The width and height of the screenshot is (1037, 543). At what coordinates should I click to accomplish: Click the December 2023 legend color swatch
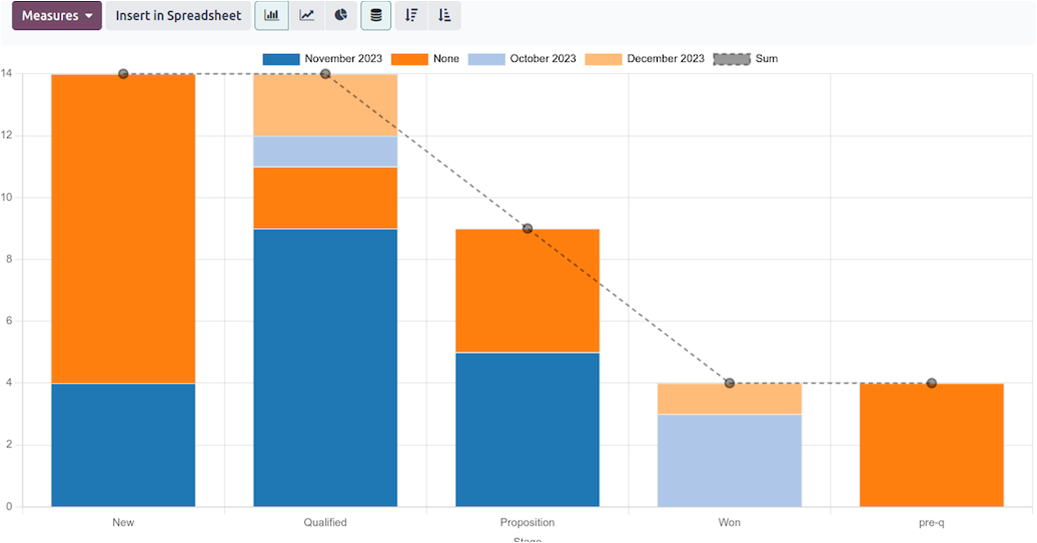pyautogui.click(x=603, y=59)
